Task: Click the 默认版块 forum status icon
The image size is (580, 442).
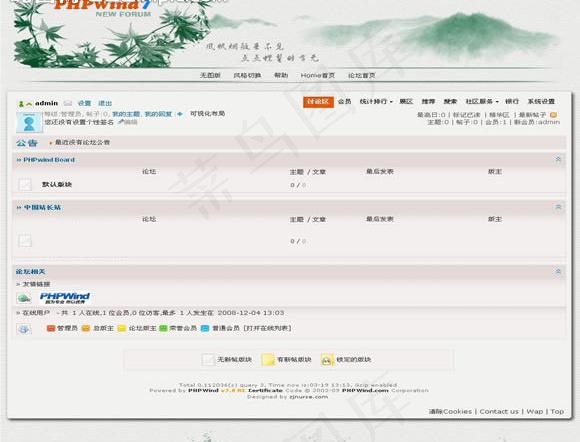Action: 25,184
